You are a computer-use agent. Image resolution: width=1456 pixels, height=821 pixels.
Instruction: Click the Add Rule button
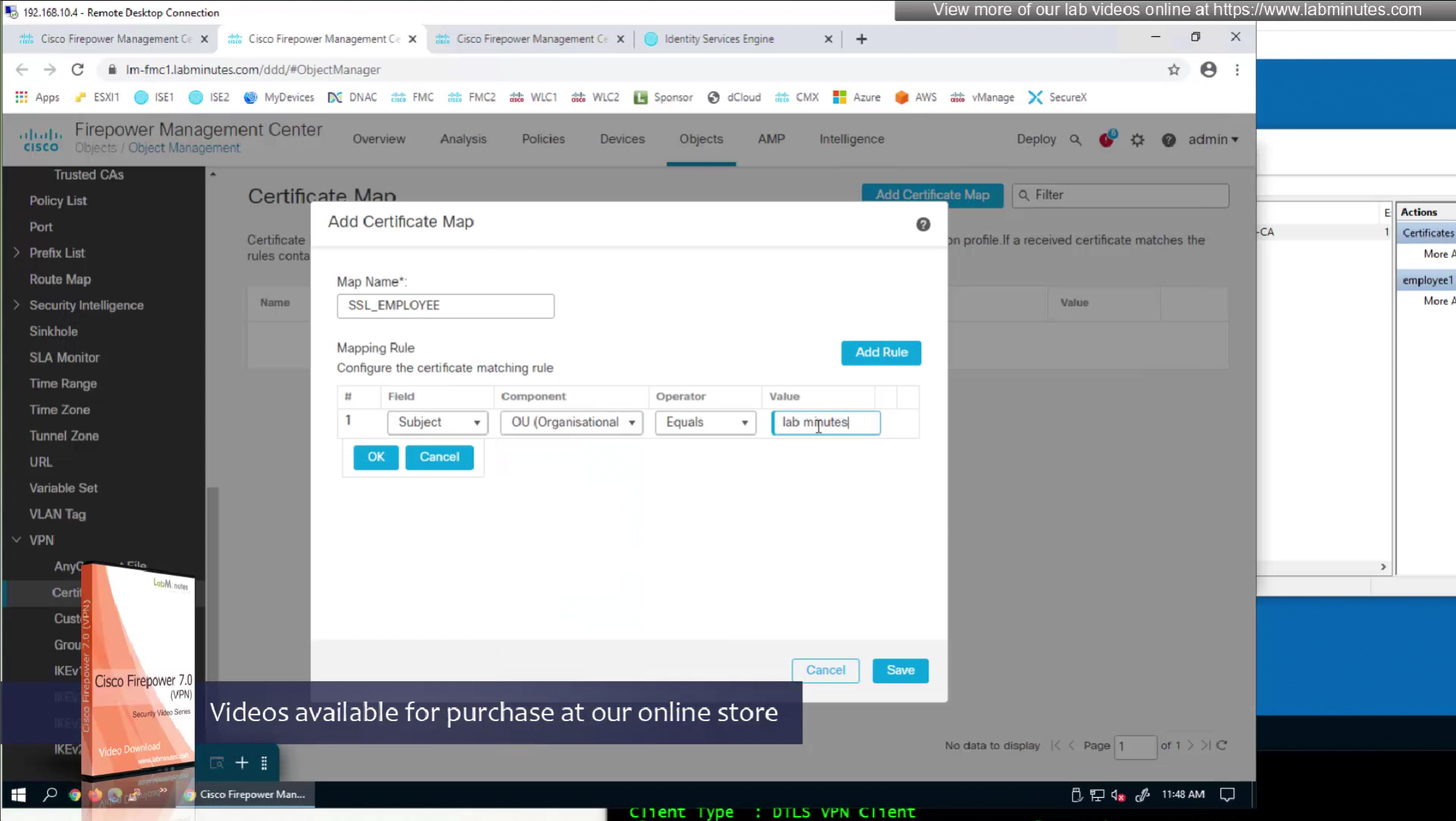click(881, 352)
